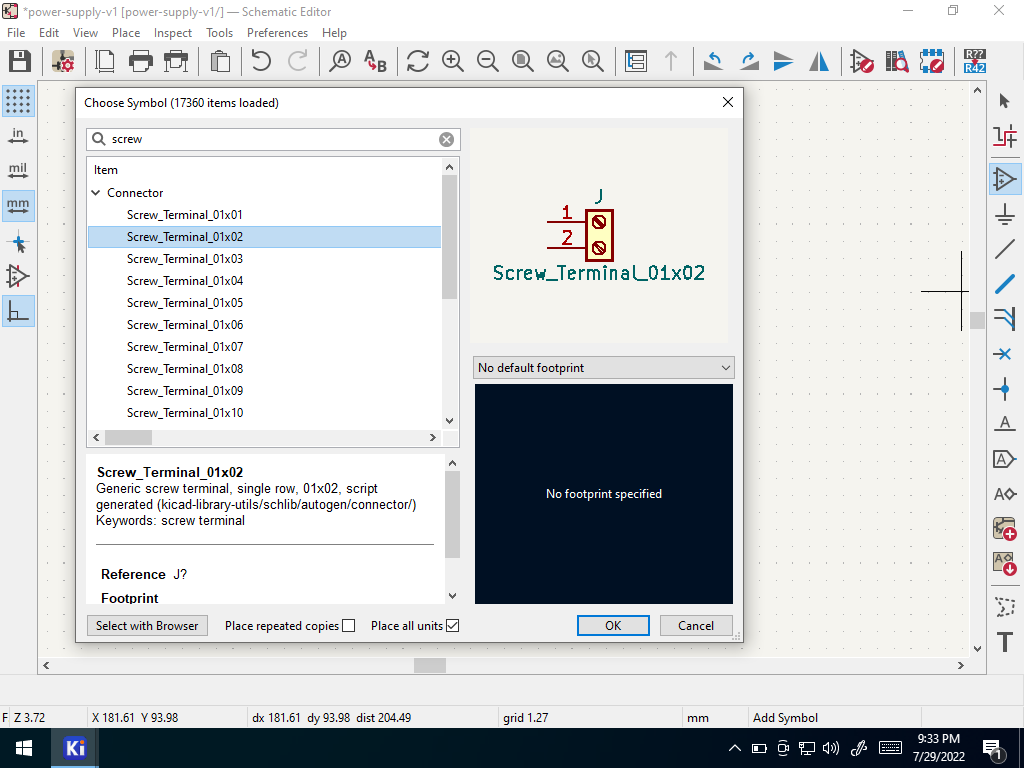Screen dimensions: 1024x768
Task: Toggle orthogonal wire drawing mode
Action: (x=18, y=312)
